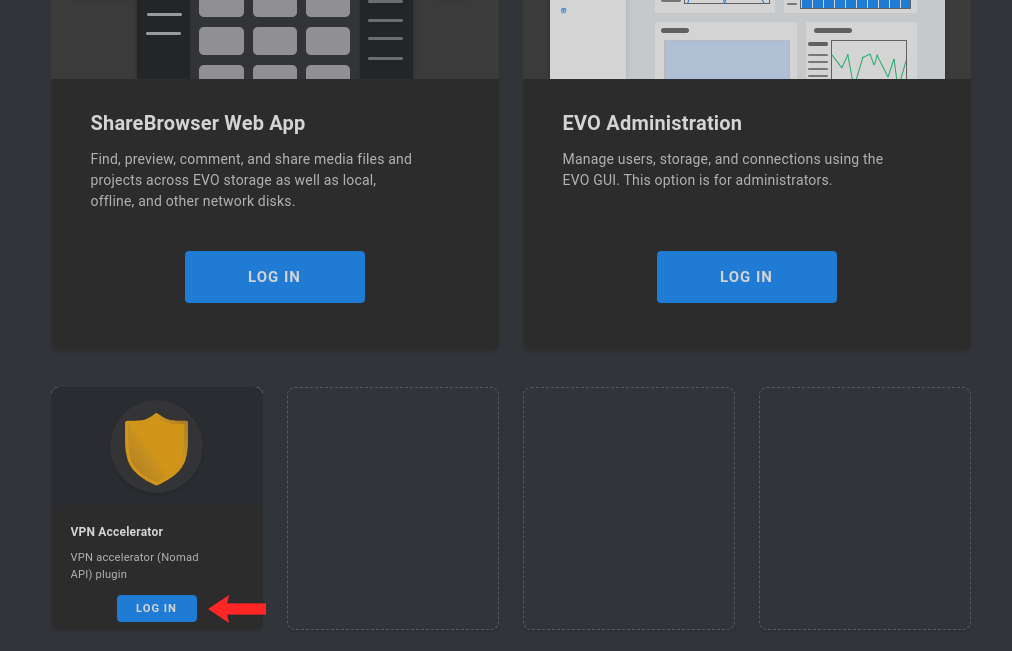This screenshot has width=1012, height=651.
Task: Click the "VPN accelerator (Nomad API) plugin" description
Action: [134, 566]
